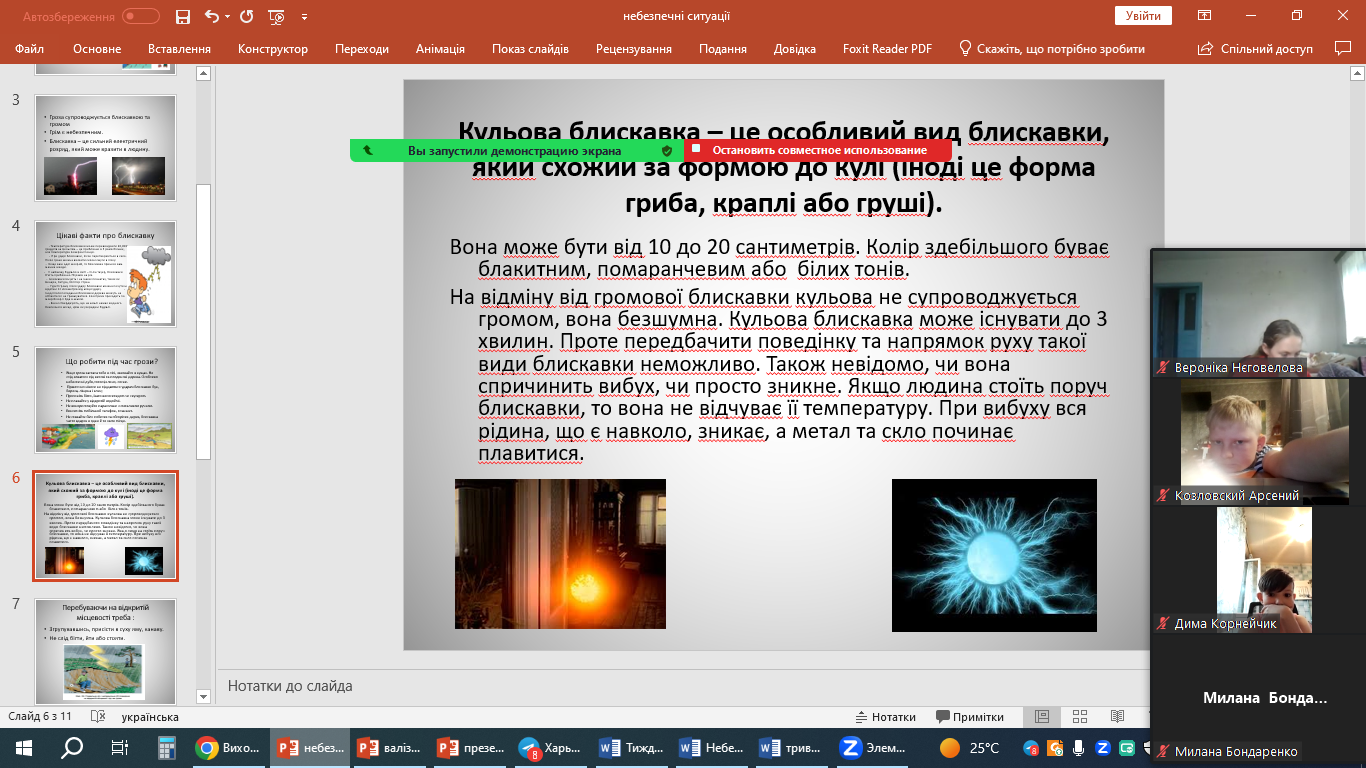The width and height of the screenshot is (1366, 768).
Task: Open the Undo history dropdown arrow
Action: click(227, 16)
